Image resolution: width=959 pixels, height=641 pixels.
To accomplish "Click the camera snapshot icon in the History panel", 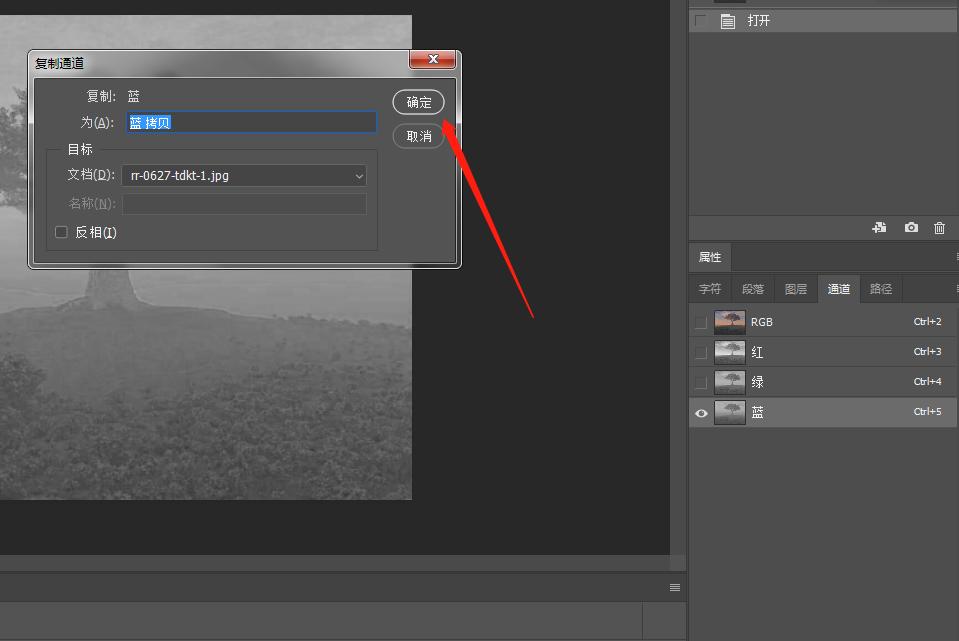I will [x=911, y=228].
